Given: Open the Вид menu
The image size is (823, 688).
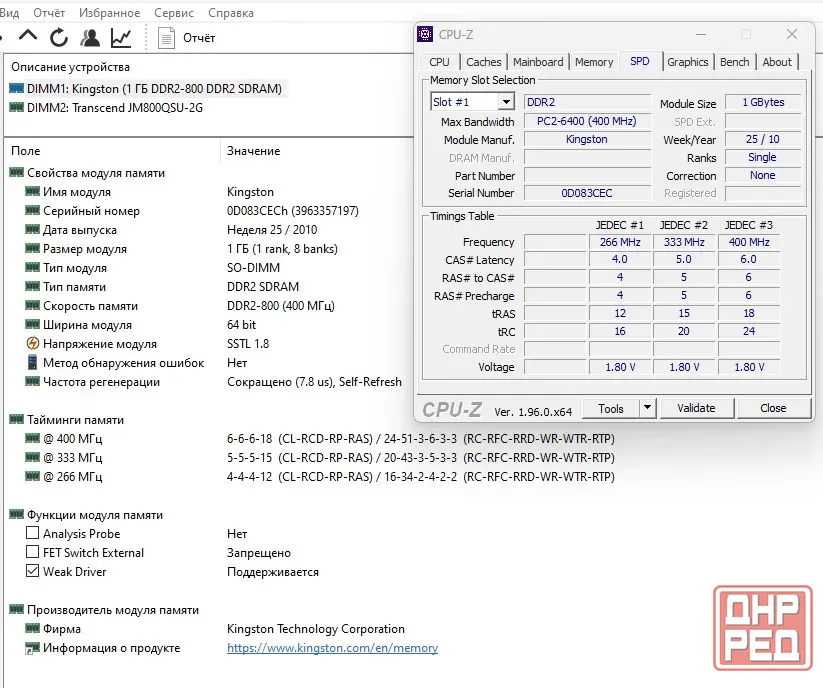Looking at the screenshot, I should point(9,13).
